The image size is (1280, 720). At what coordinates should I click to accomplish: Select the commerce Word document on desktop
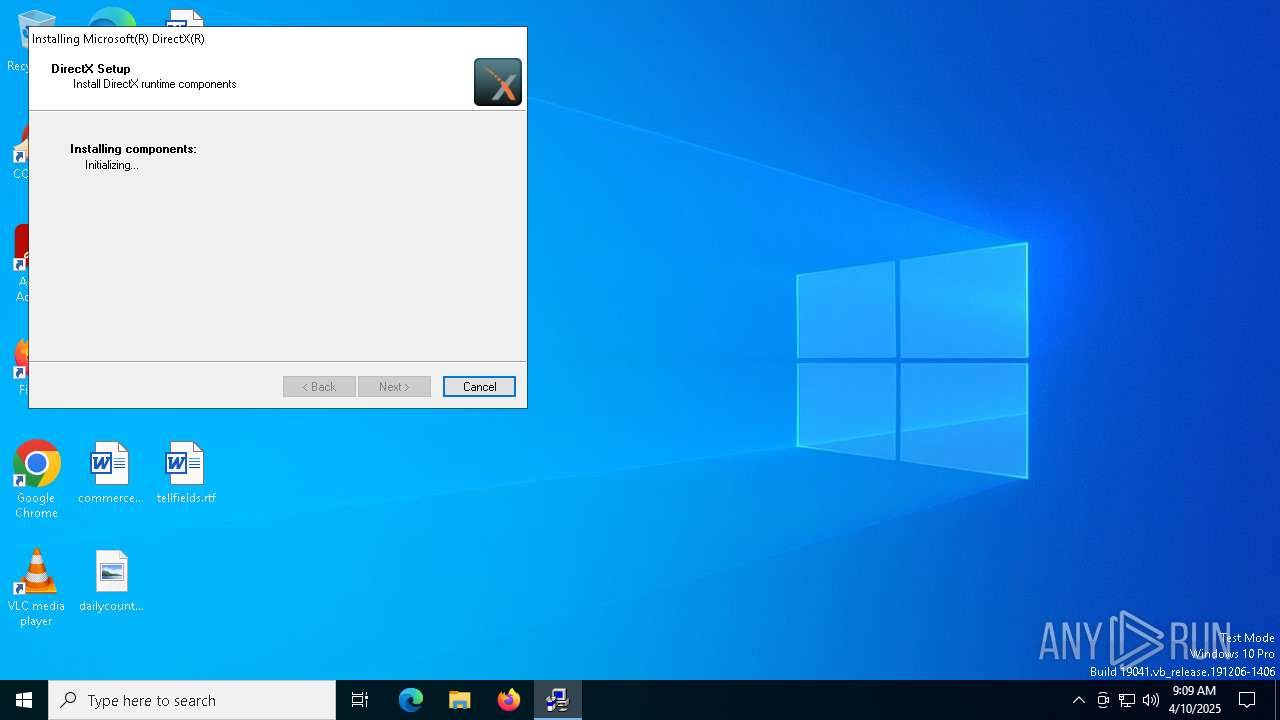tap(110, 473)
